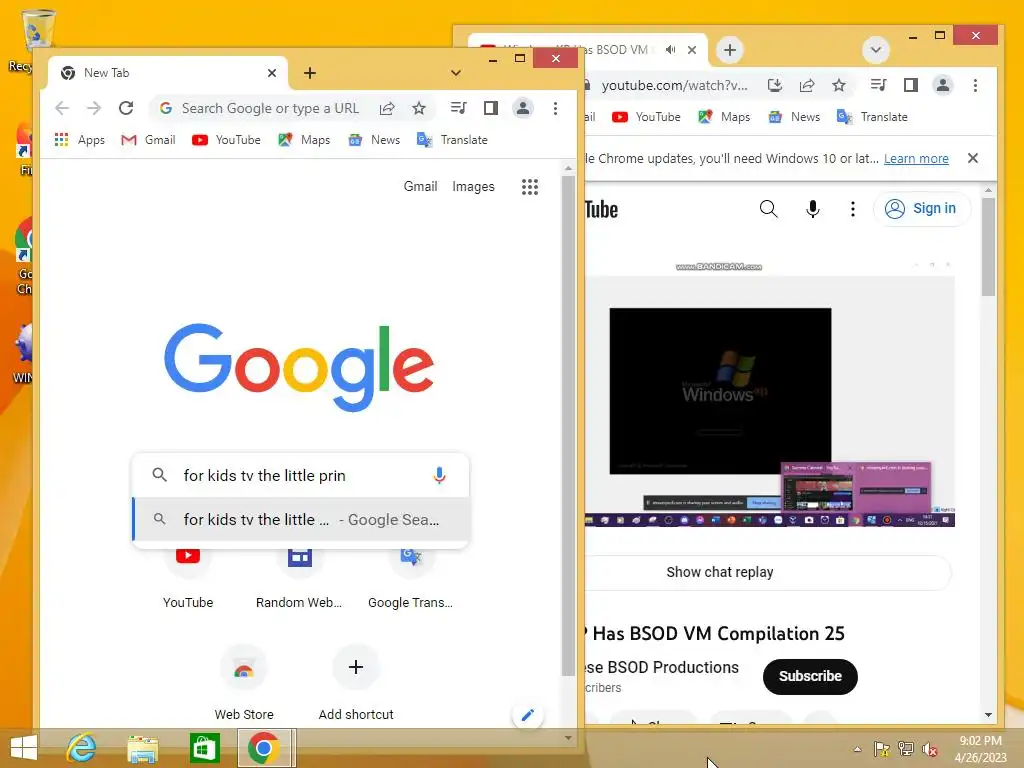Show hidden tray icons arrow

pos(857,750)
